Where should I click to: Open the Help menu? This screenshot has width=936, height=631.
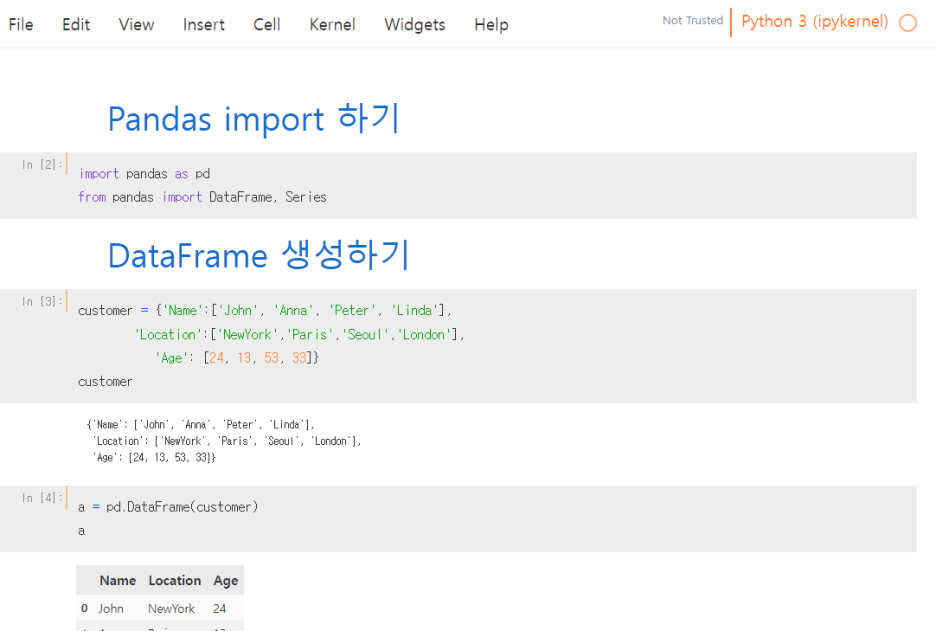point(491,24)
